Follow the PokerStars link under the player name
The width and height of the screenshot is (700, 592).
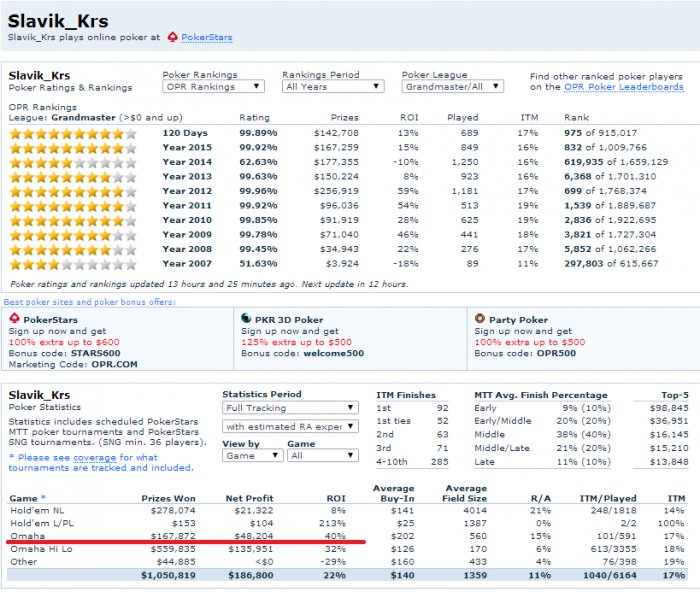(207, 38)
